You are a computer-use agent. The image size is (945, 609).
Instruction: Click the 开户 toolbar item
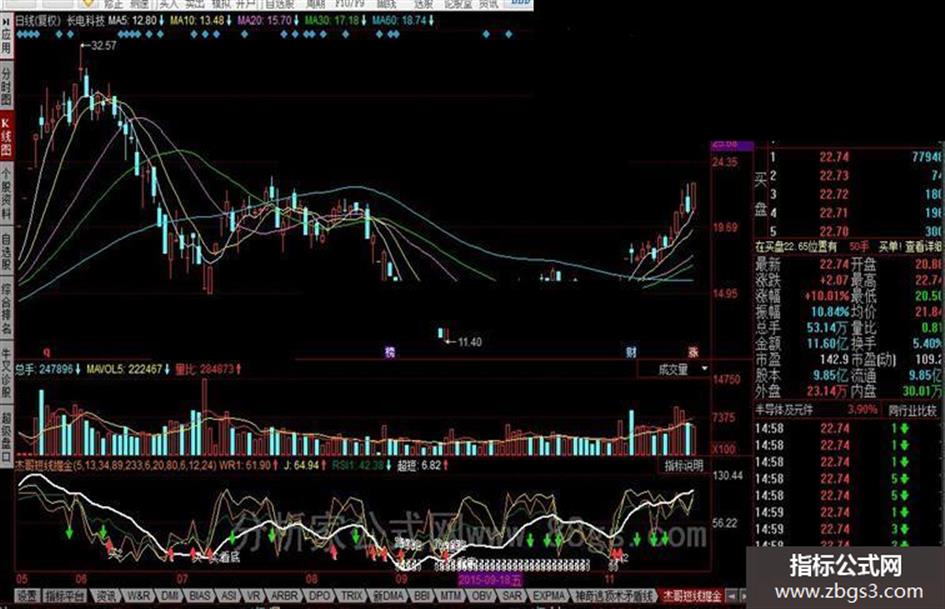pyautogui.click(x=245, y=4)
